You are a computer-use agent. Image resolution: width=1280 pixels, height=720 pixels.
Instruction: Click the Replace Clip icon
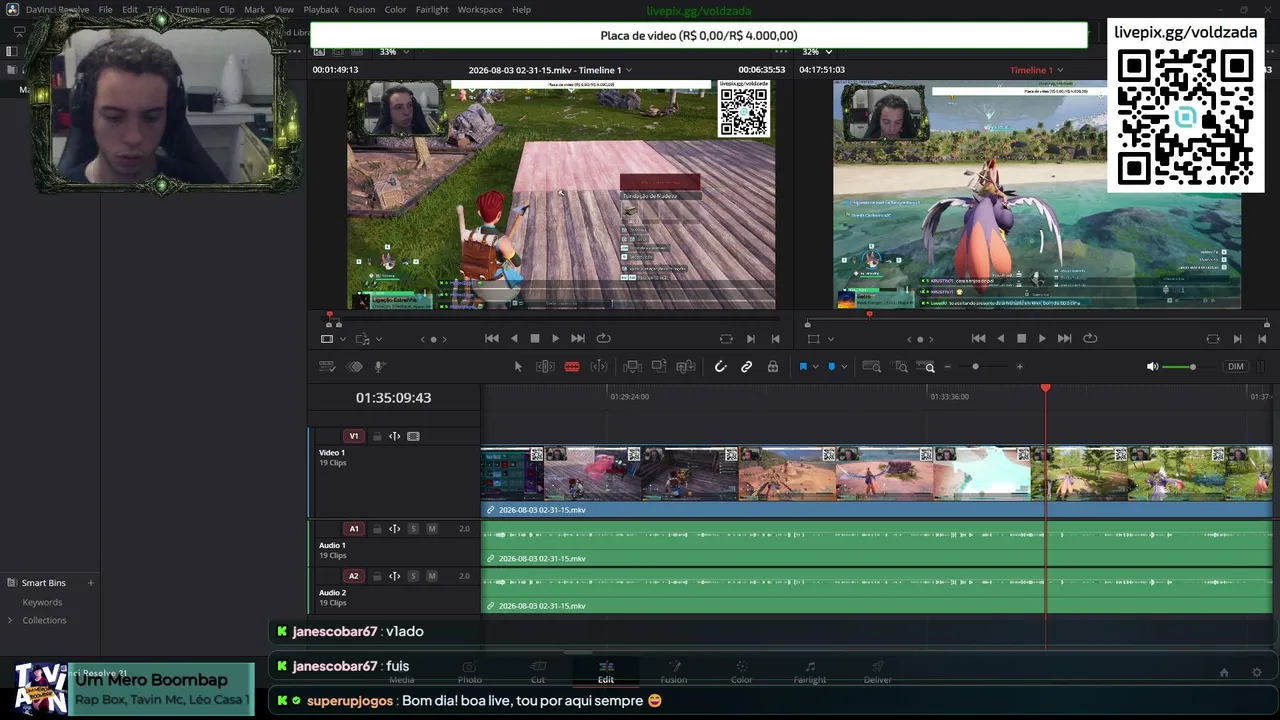(686, 367)
